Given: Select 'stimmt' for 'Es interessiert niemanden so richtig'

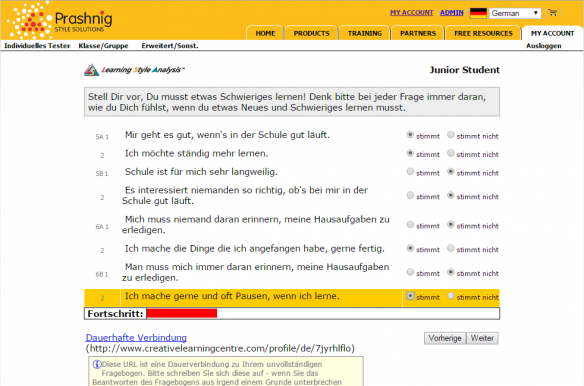Looking at the screenshot, I should pos(410,196).
